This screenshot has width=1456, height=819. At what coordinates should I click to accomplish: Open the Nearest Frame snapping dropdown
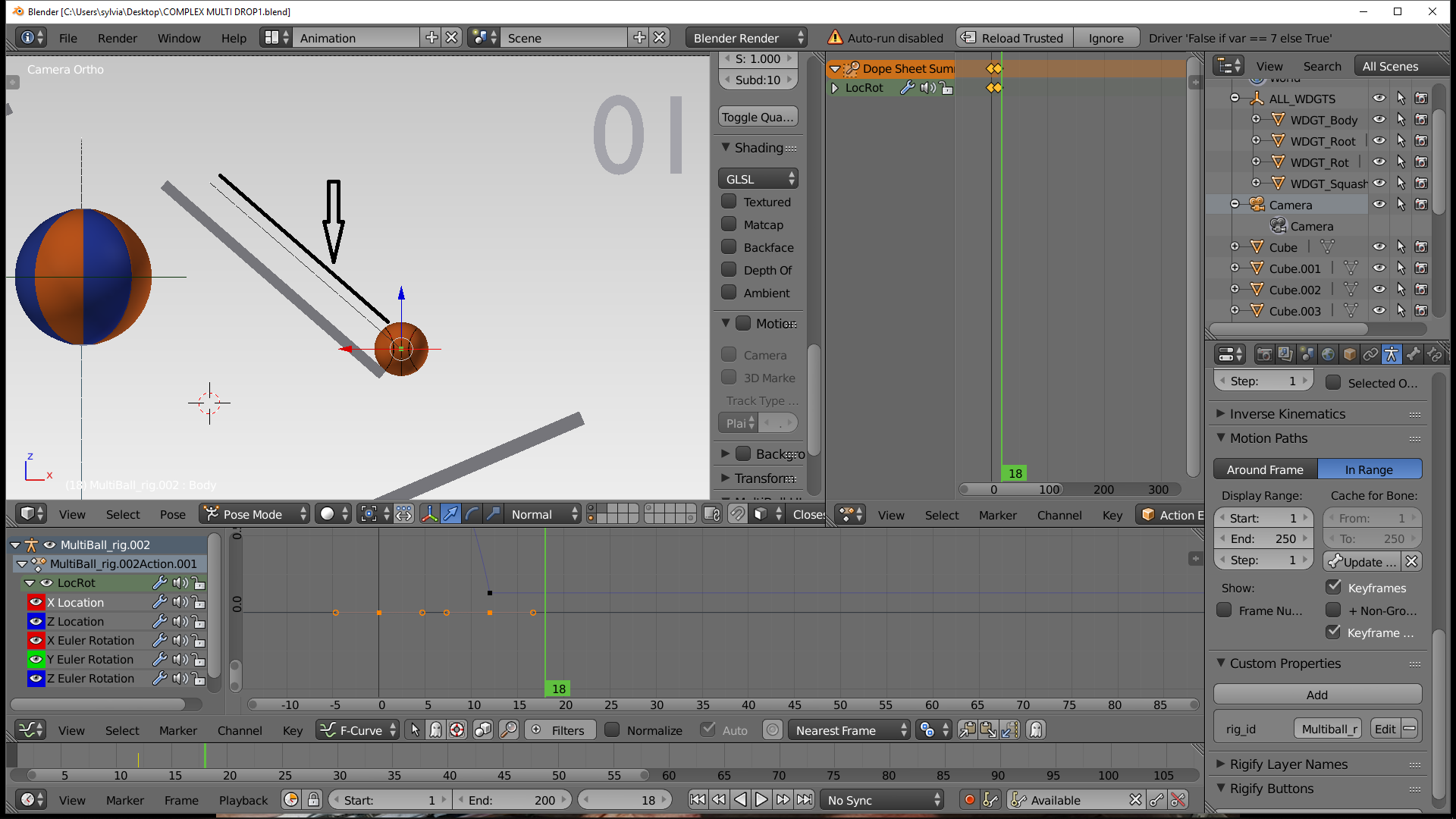click(x=849, y=730)
